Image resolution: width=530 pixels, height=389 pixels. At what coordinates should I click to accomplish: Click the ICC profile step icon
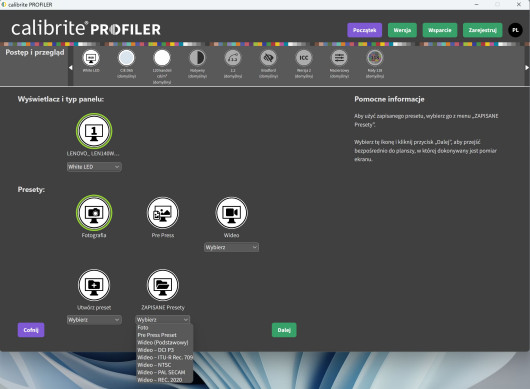(x=304, y=58)
